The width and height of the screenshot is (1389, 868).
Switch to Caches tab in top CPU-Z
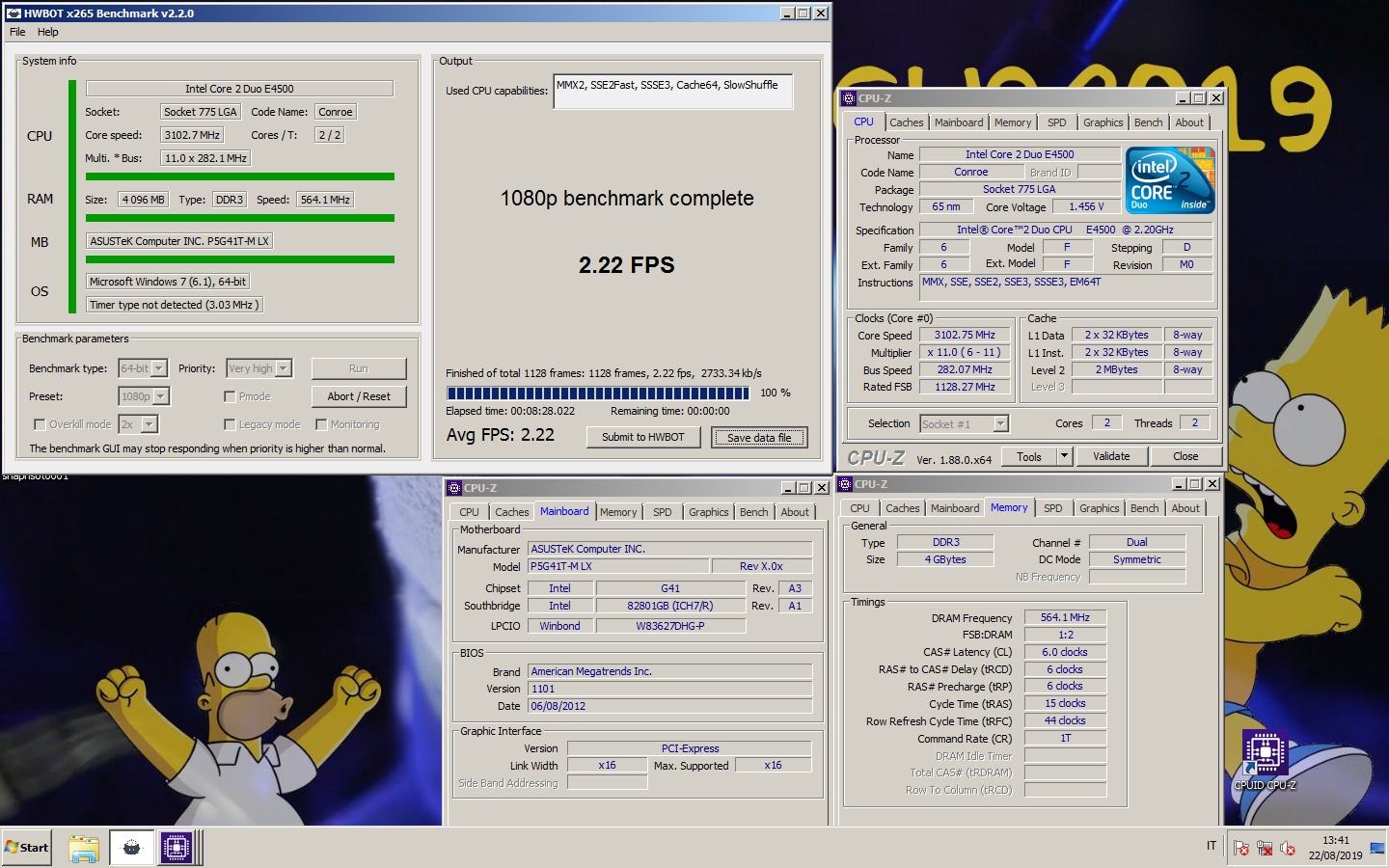click(x=907, y=122)
